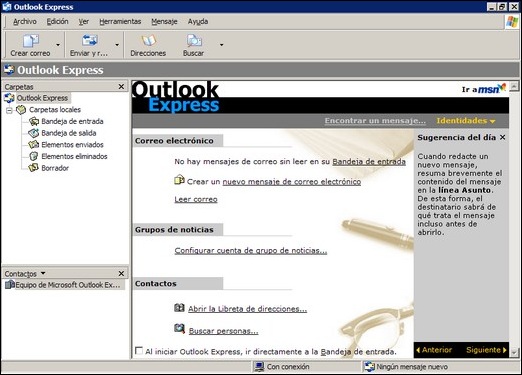Click the Carpetas locales folder icon
The image size is (522, 375).
pyautogui.click(x=21, y=109)
